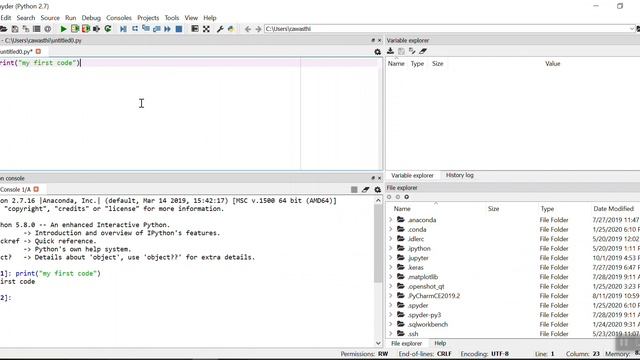Viewport: 640px width, 360px height.
Task: Save file icon in main toolbar
Action: coord(15,29)
